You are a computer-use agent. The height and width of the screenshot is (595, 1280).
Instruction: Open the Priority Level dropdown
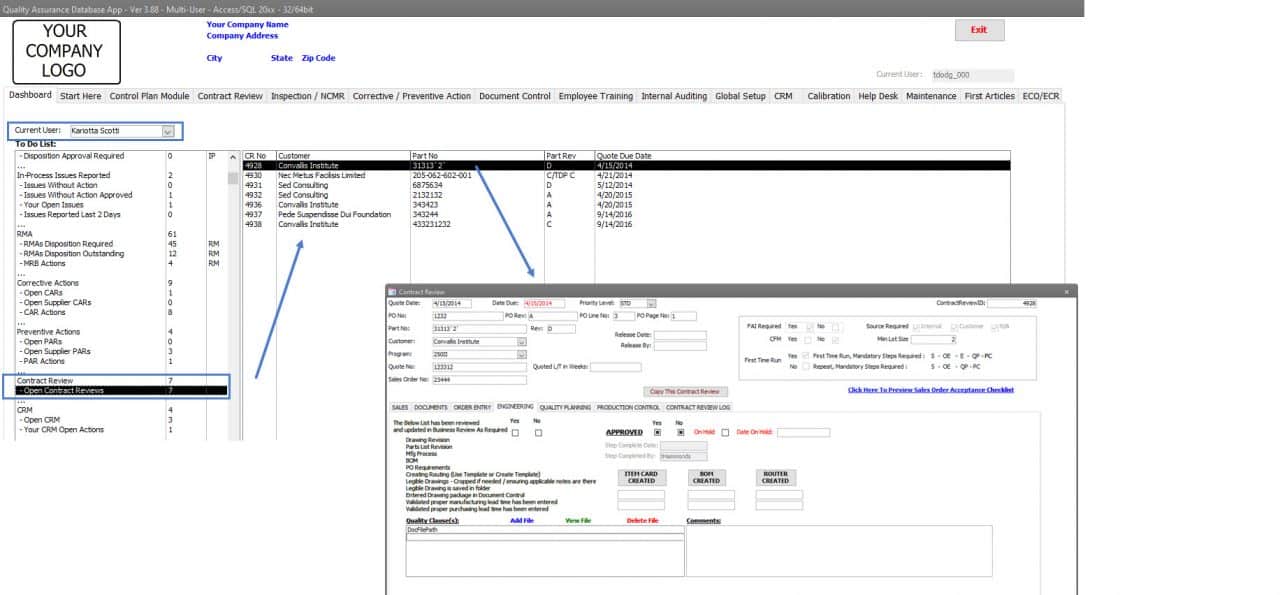(x=650, y=302)
